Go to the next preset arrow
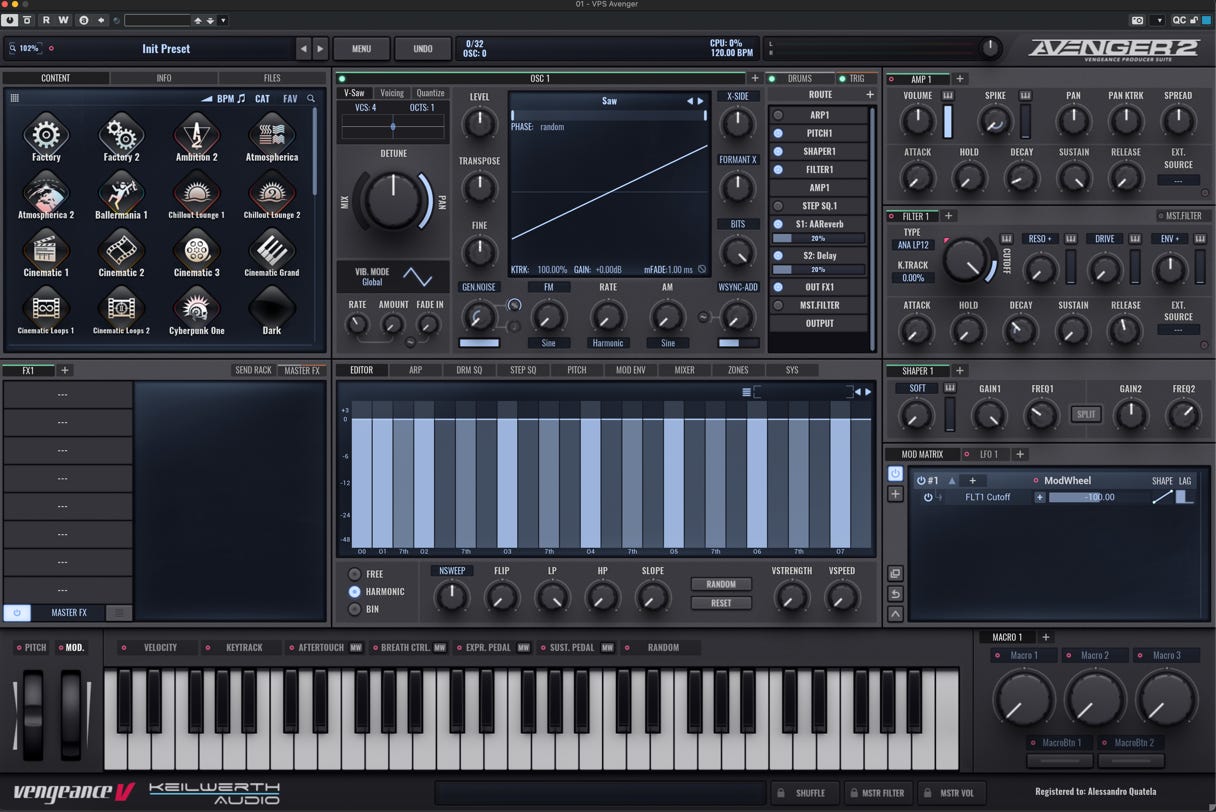 pyautogui.click(x=320, y=48)
